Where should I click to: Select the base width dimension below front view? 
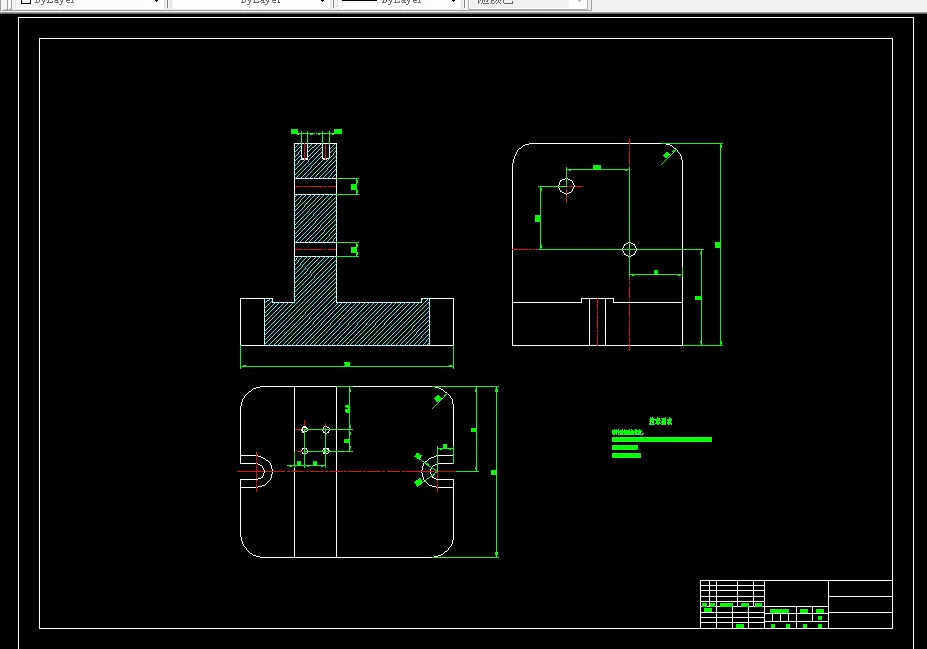(347, 365)
